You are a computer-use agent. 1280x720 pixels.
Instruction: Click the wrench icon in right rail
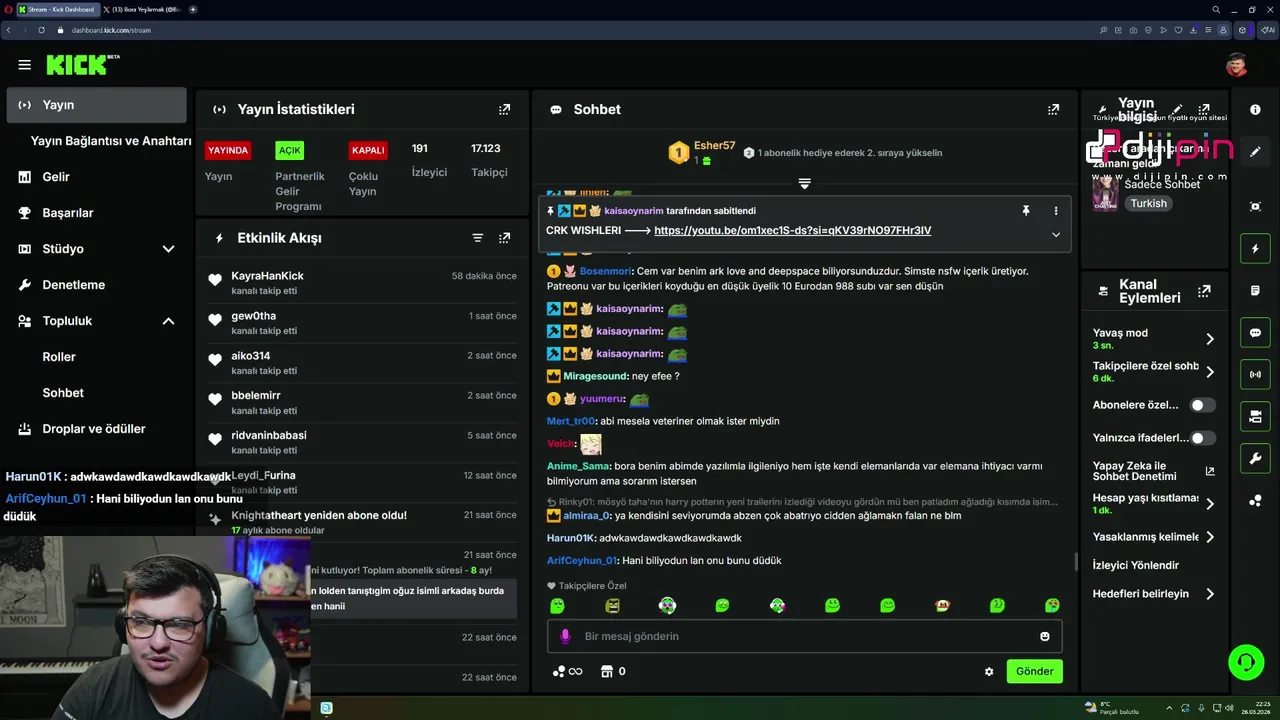[x=1255, y=459]
